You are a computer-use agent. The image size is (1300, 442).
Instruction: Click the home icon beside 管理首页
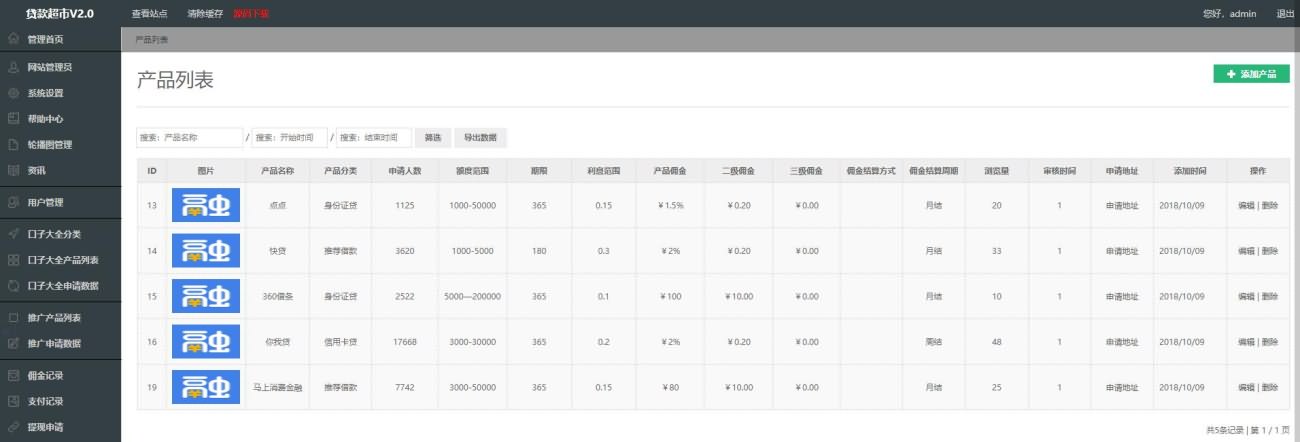[13, 39]
